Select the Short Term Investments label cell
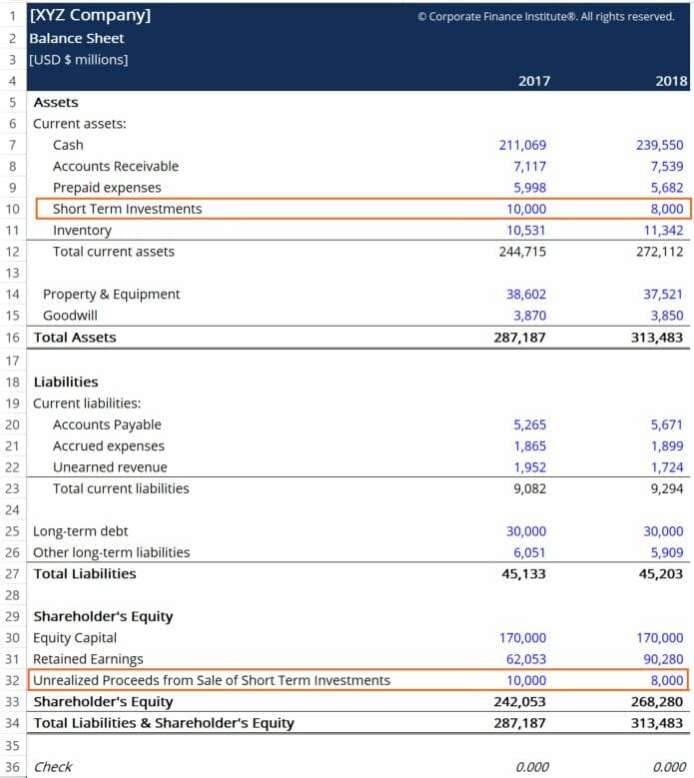694x778 pixels. (127, 209)
